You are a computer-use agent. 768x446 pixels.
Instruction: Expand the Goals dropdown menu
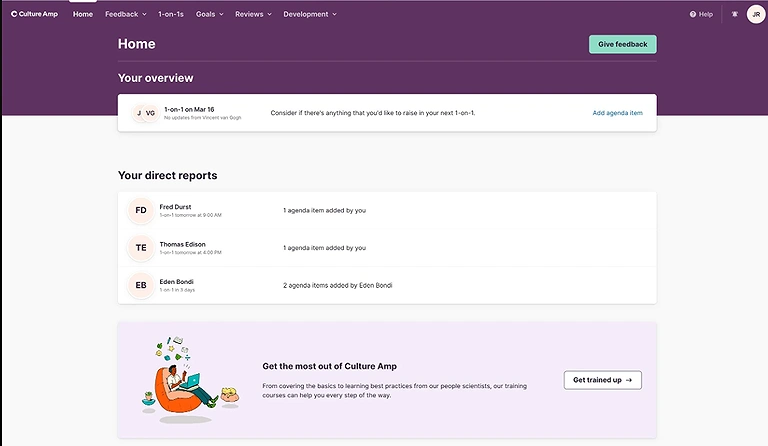[x=210, y=14]
